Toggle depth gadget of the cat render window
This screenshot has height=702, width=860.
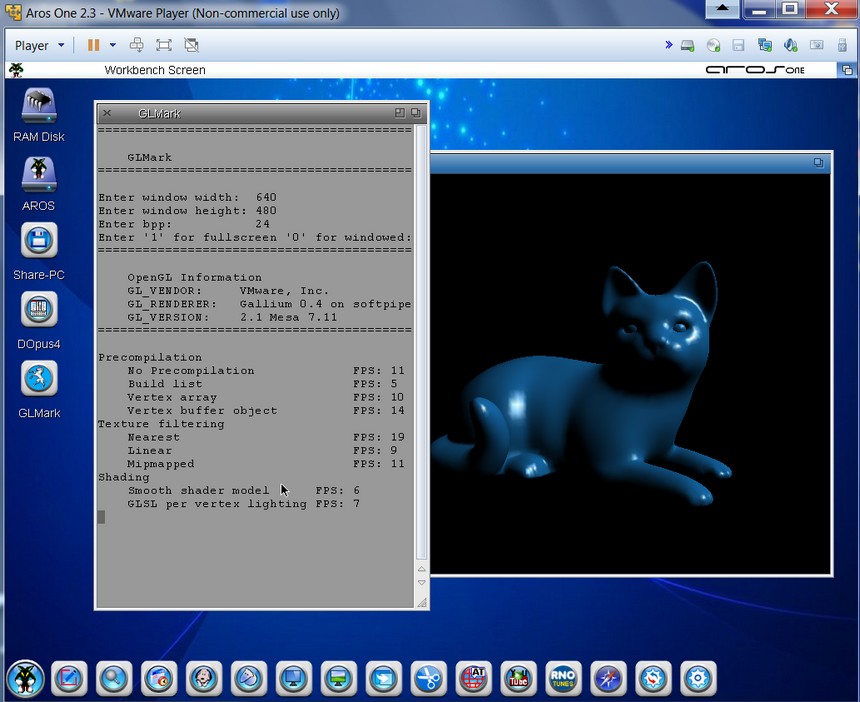818,163
